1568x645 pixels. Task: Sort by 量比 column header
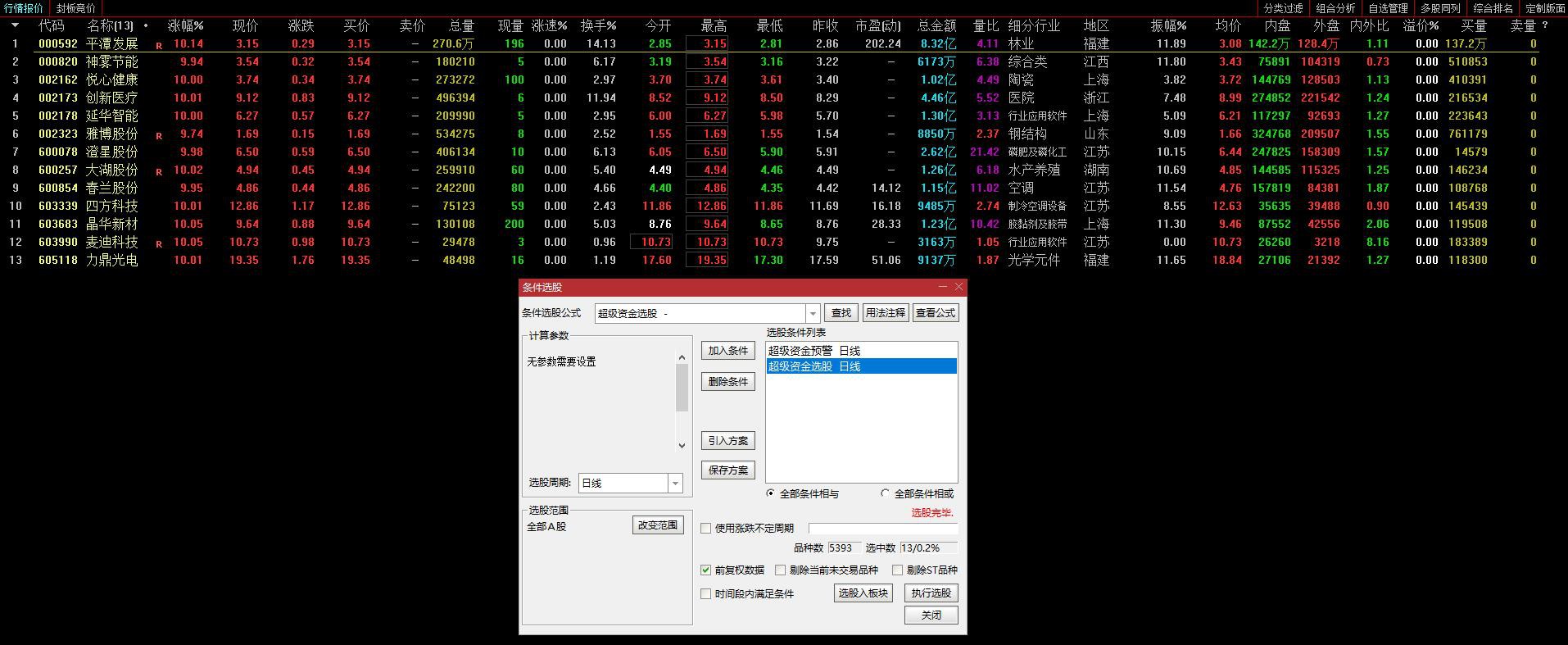(986, 25)
